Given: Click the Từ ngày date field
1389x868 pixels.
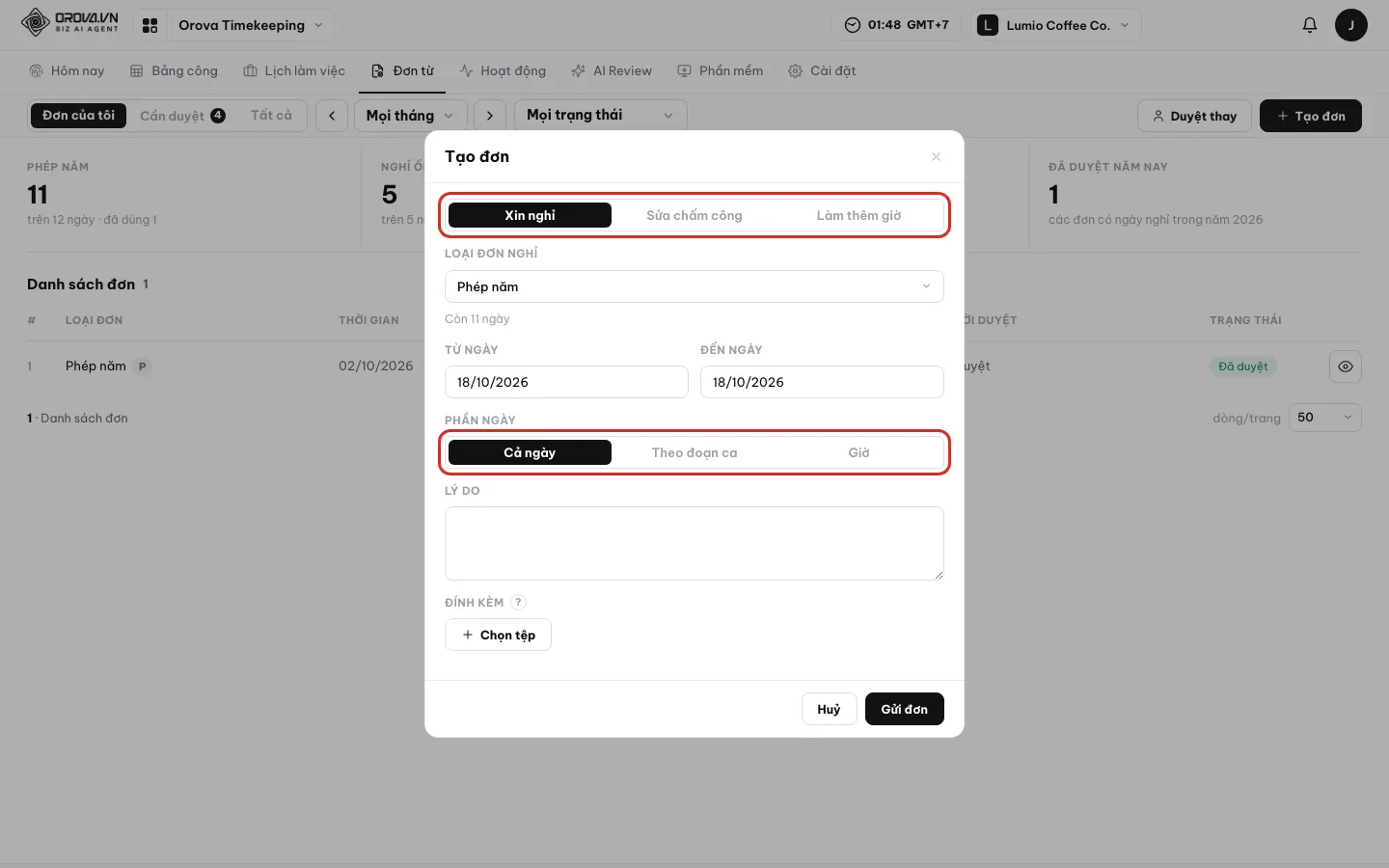Looking at the screenshot, I should click(x=566, y=382).
